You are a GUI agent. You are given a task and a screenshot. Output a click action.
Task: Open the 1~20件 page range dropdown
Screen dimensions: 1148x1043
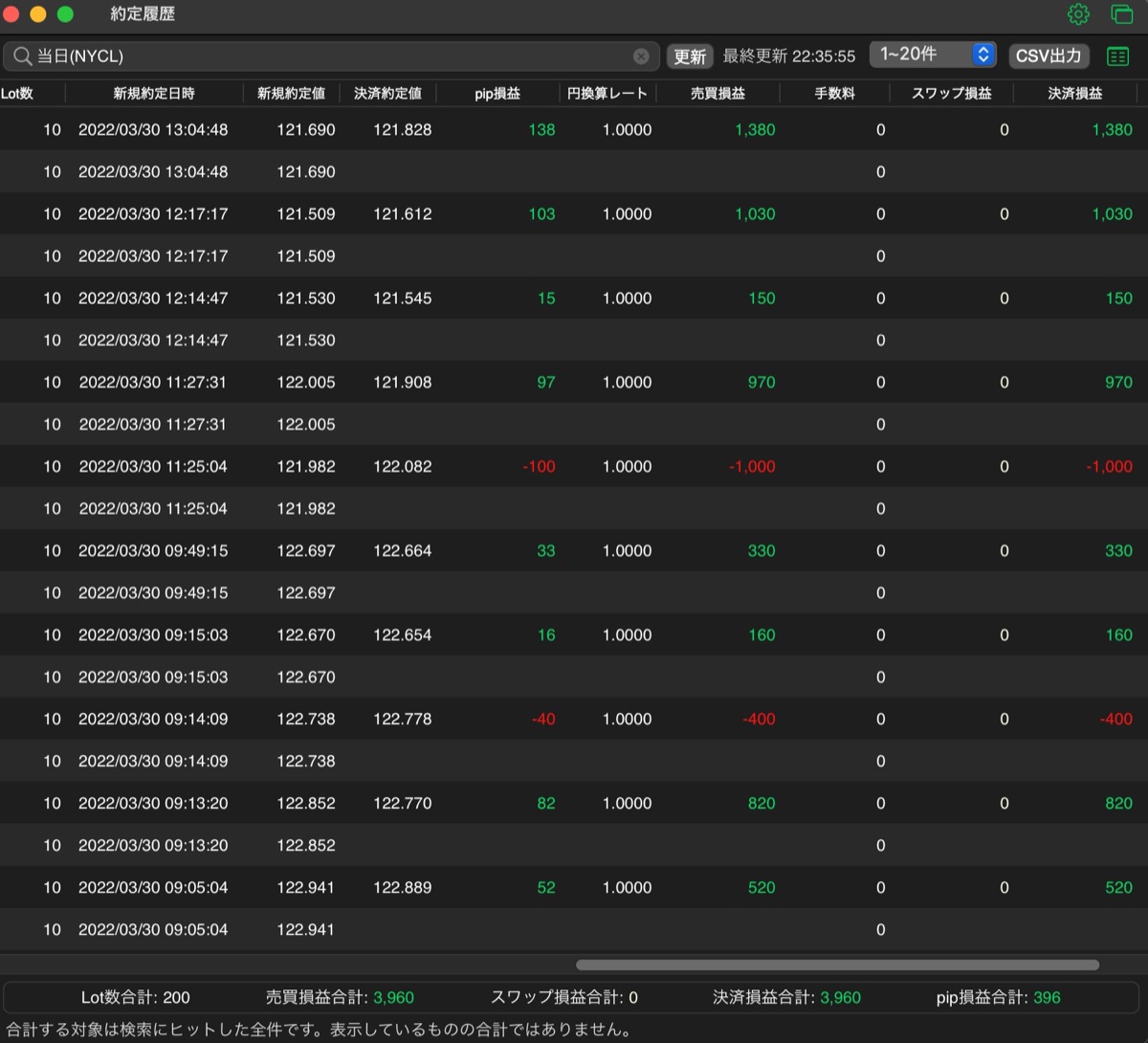(x=933, y=55)
